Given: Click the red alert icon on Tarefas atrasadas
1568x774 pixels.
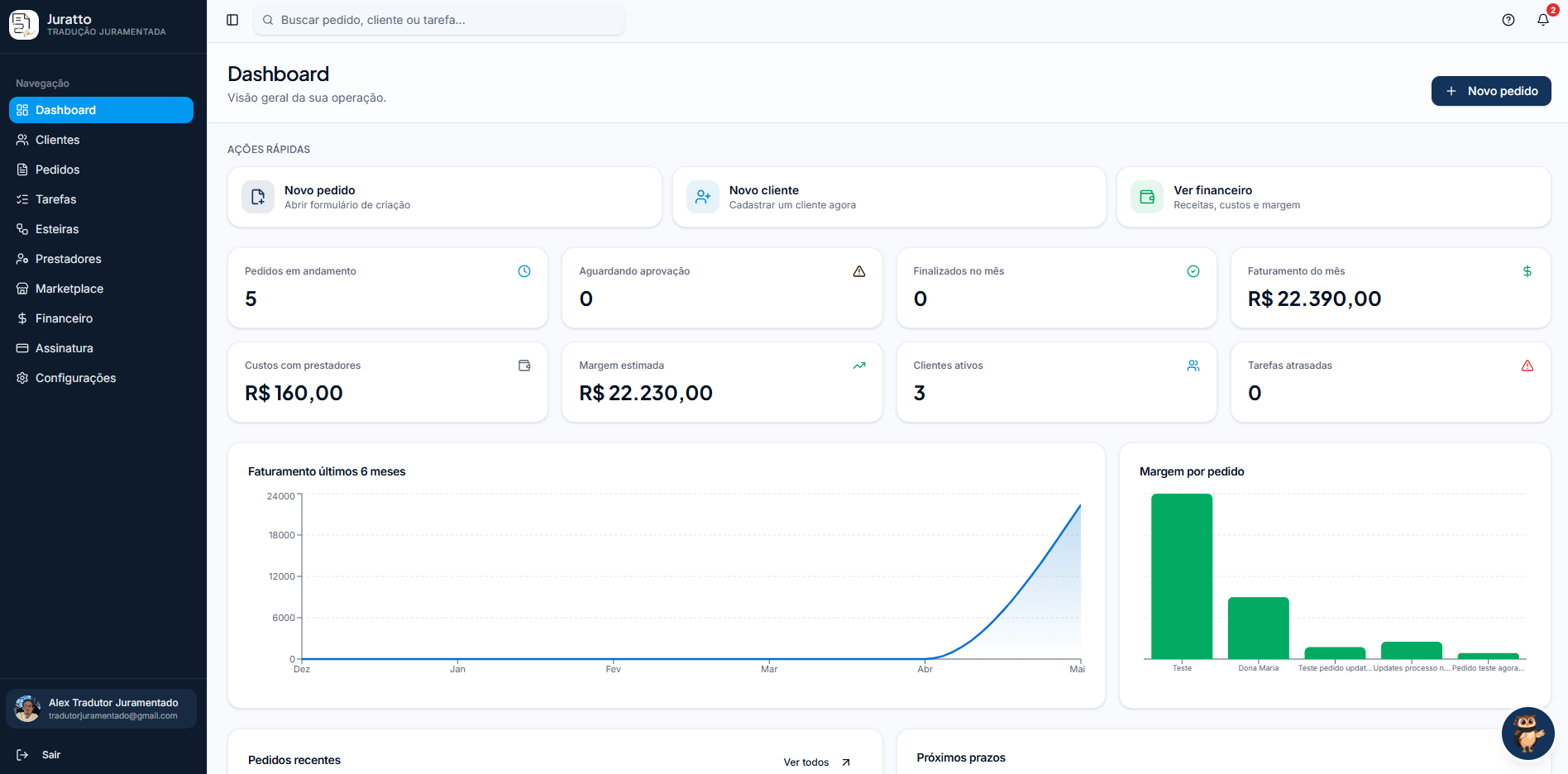Looking at the screenshot, I should click(x=1527, y=365).
